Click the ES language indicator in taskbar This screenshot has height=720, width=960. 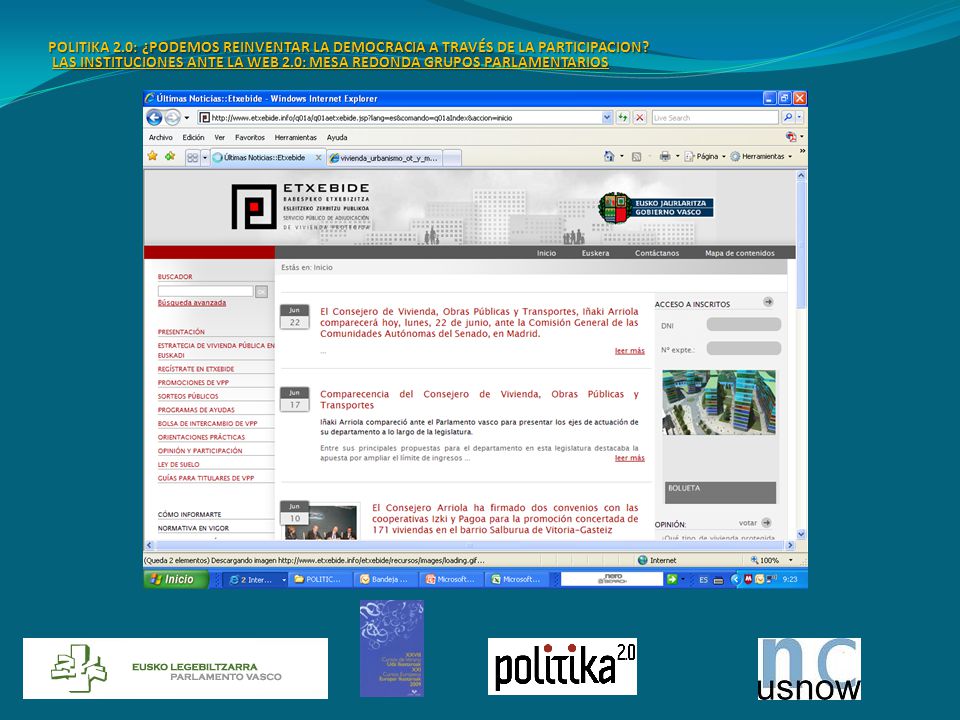(x=703, y=579)
